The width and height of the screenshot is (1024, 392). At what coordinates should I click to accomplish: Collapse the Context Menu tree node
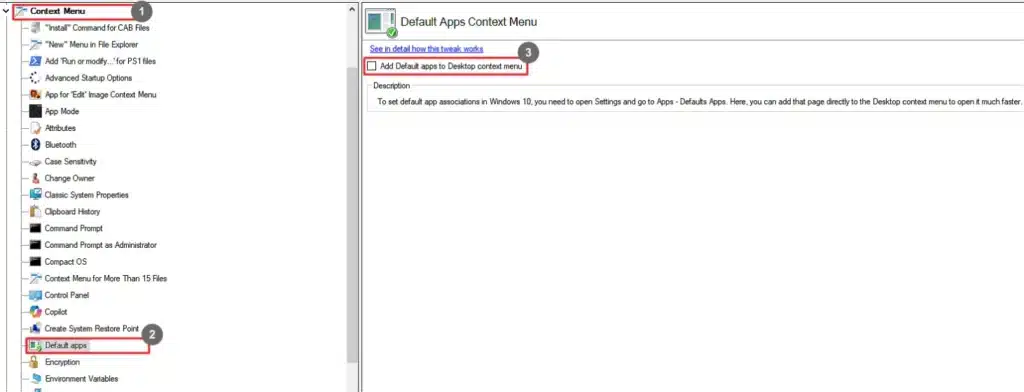coord(5,11)
